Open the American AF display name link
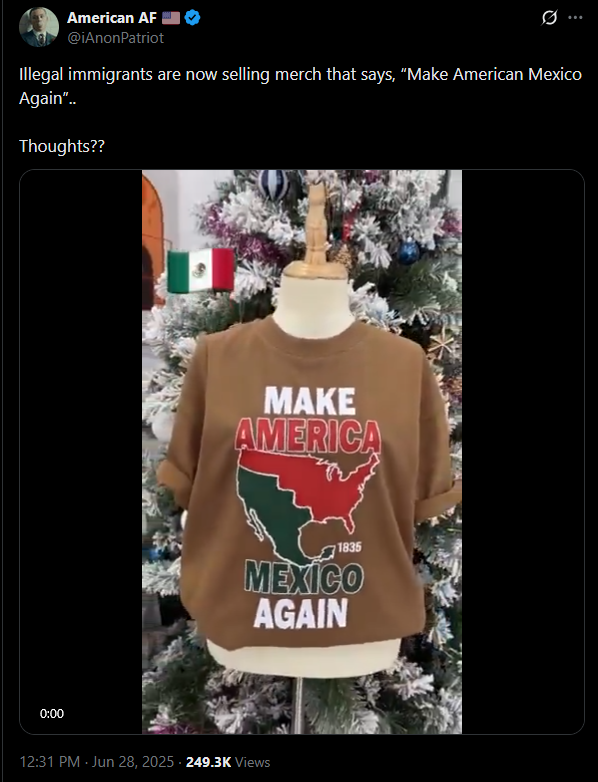This screenshot has width=598, height=782. pyautogui.click(x=112, y=18)
